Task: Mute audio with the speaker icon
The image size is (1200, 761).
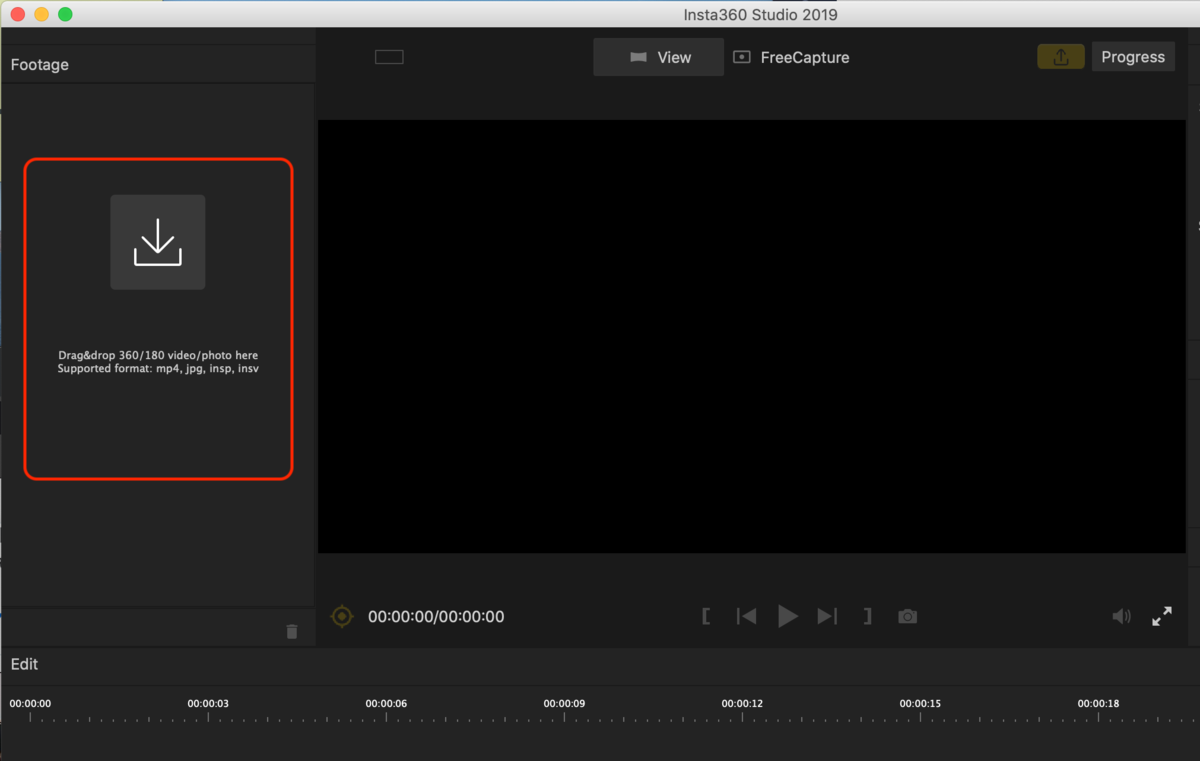Action: pos(1122,616)
